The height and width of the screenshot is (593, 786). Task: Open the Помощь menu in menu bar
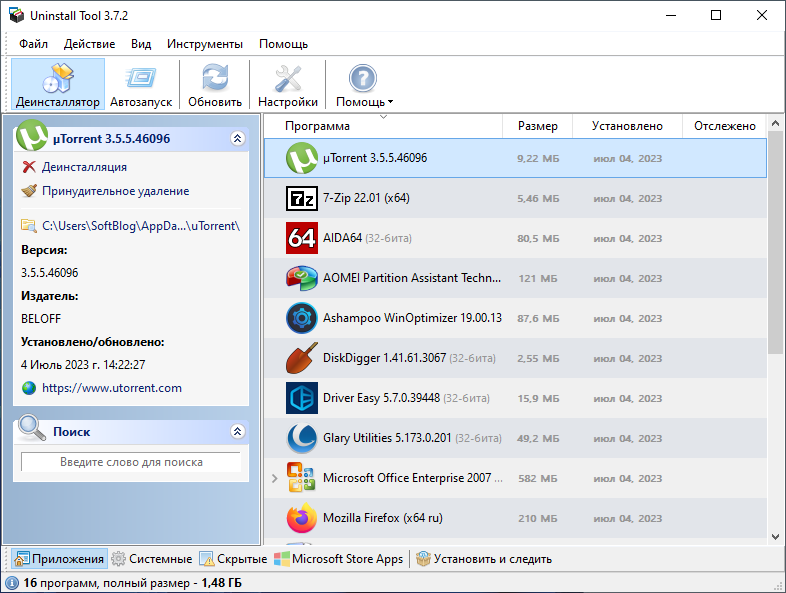coord(283,44)
